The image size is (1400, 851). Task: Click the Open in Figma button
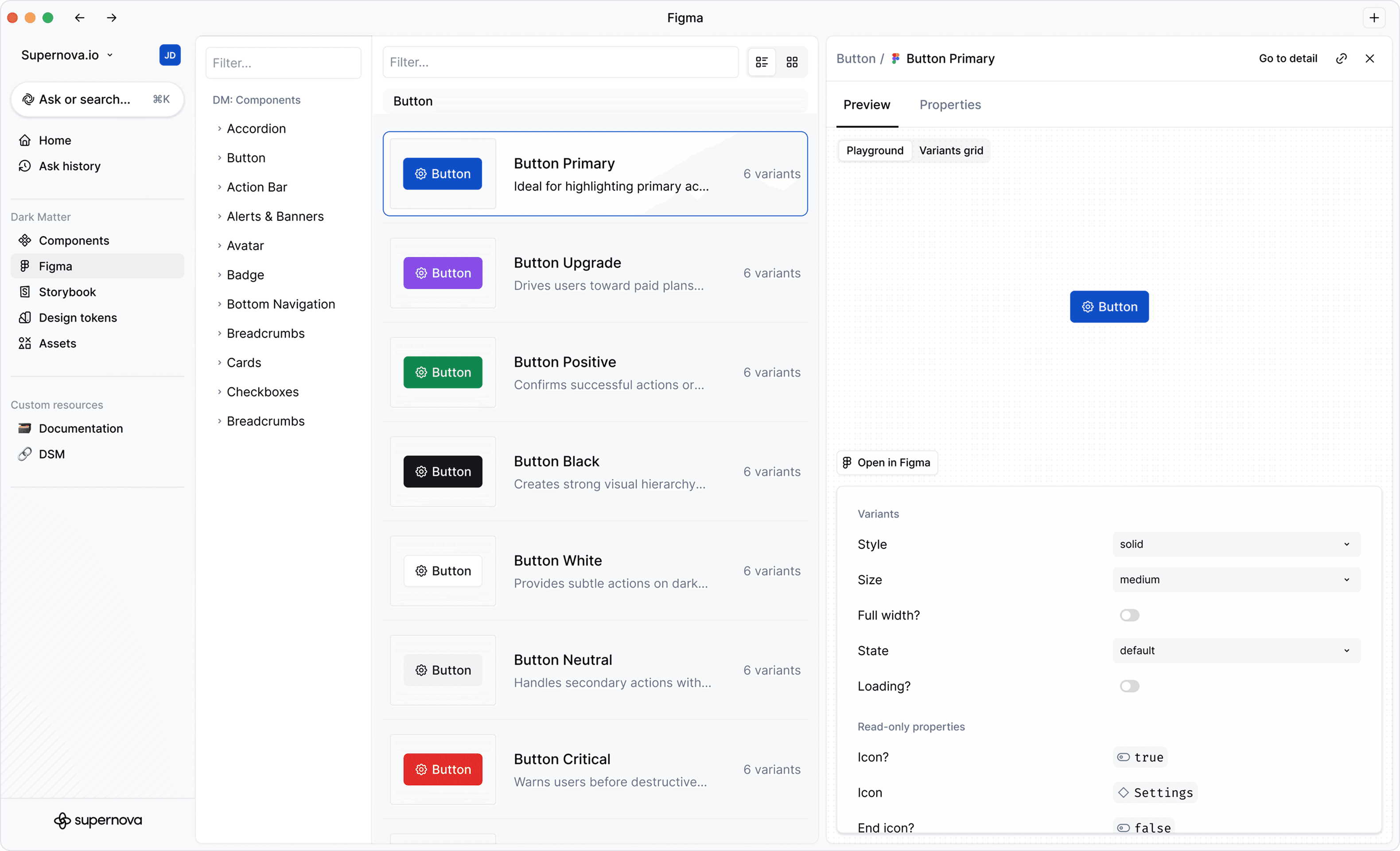click(x=887, y=463)
